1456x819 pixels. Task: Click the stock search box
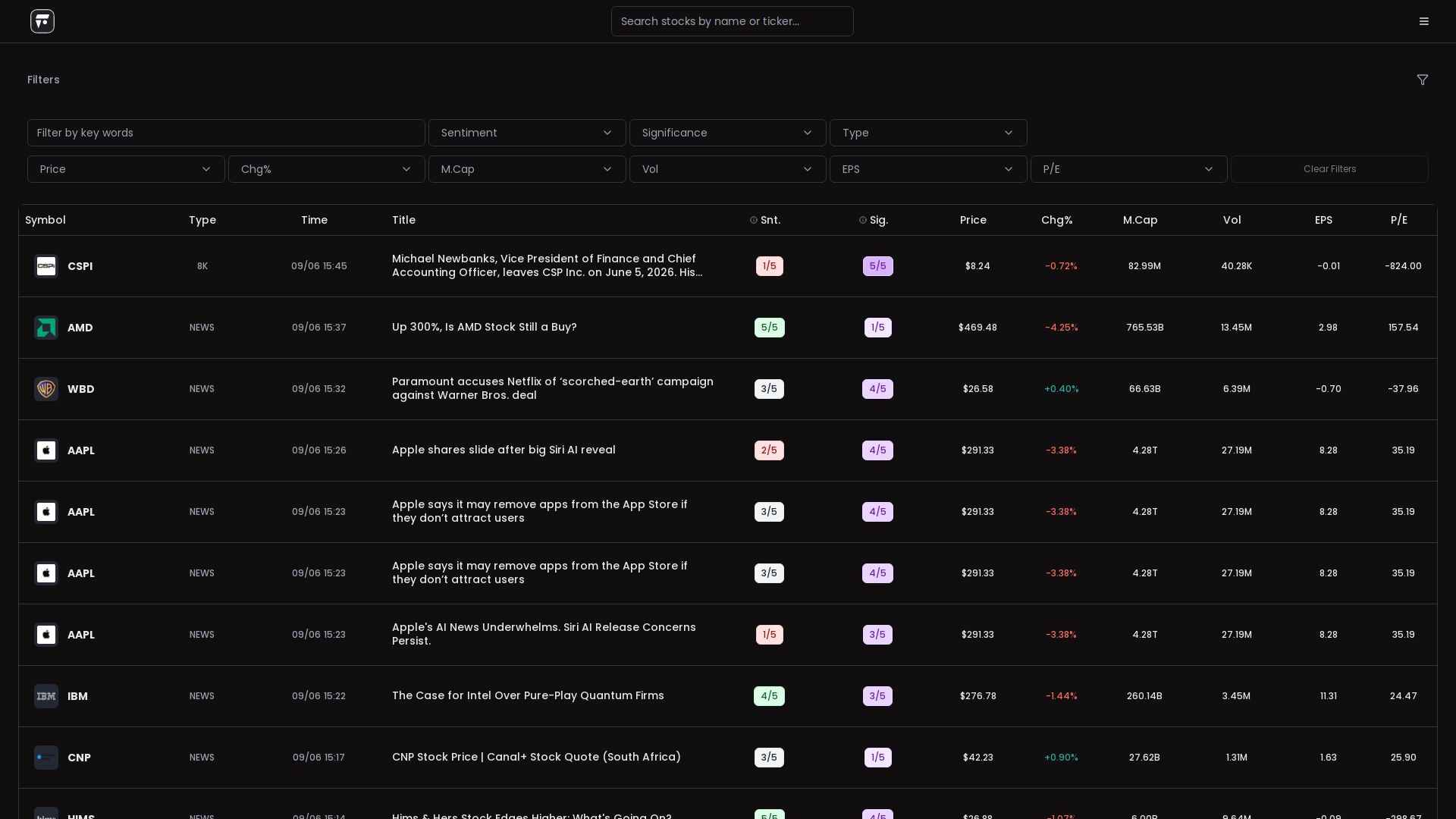click(733, 21)
